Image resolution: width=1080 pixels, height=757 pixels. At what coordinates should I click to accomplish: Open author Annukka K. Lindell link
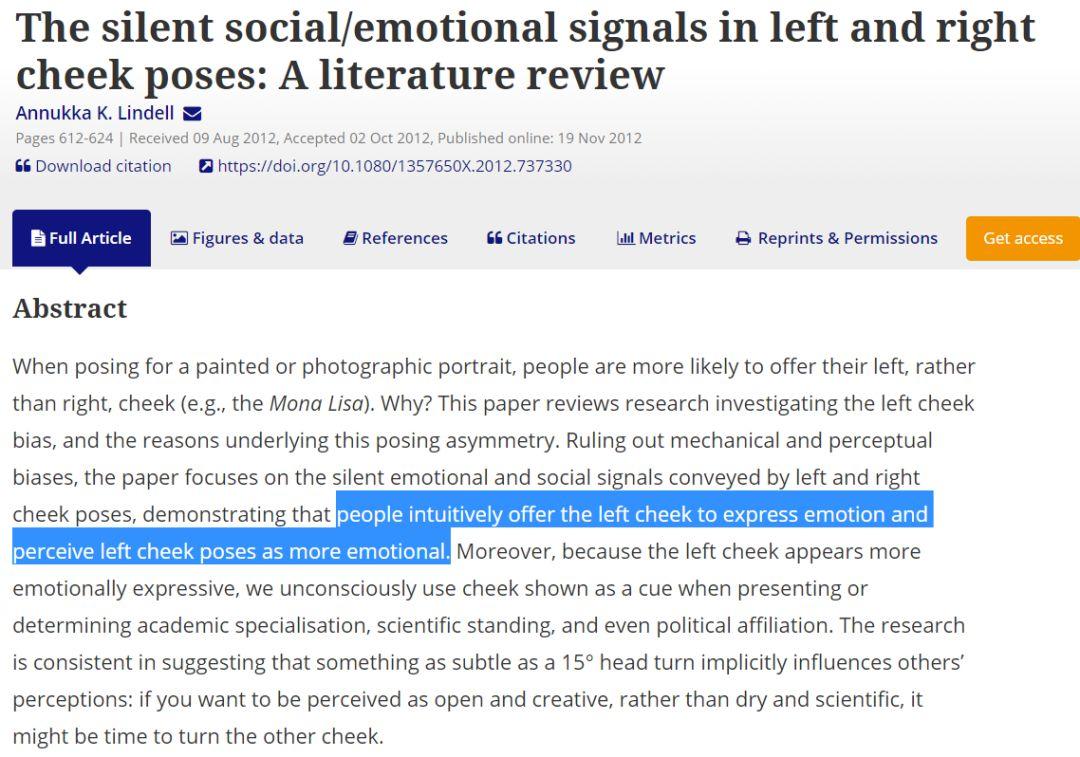point(95,113)
